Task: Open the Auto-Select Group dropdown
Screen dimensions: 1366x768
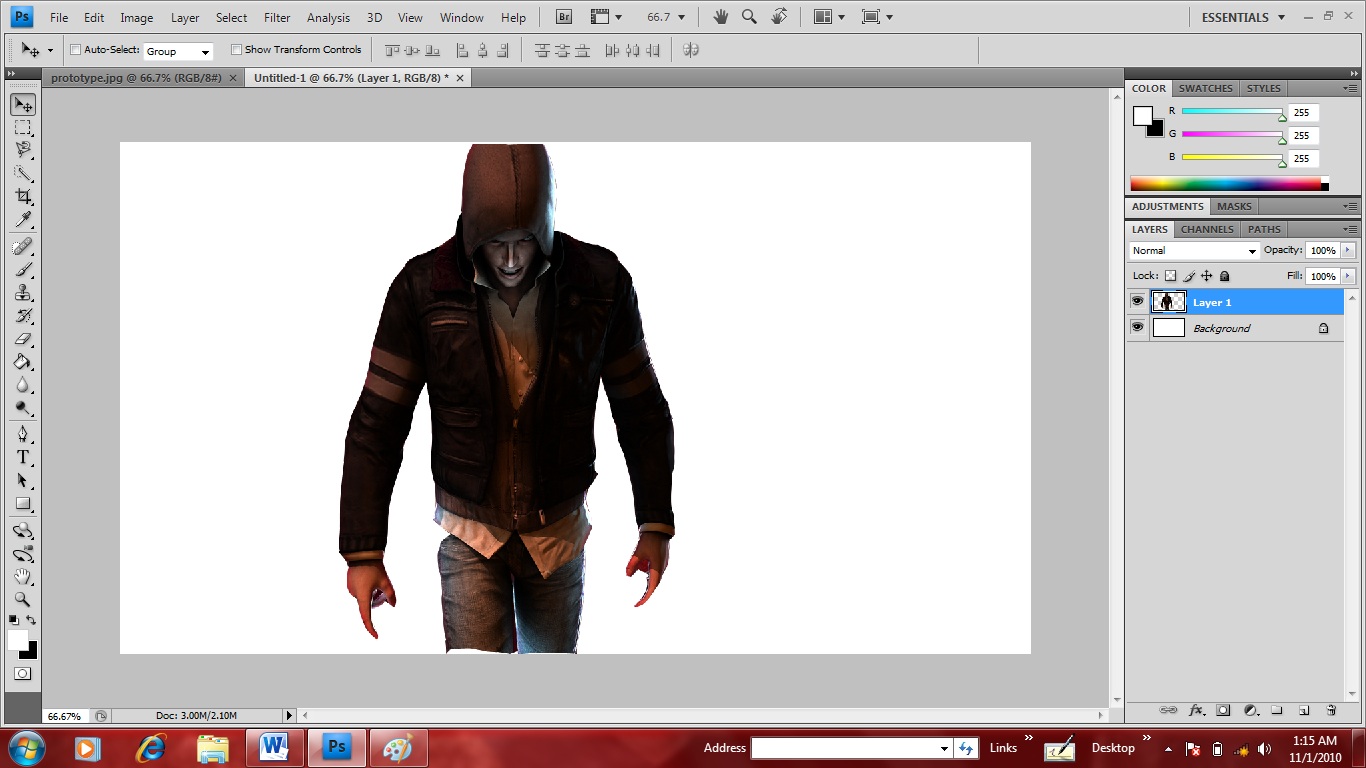Action: click(x=178, y=51)
